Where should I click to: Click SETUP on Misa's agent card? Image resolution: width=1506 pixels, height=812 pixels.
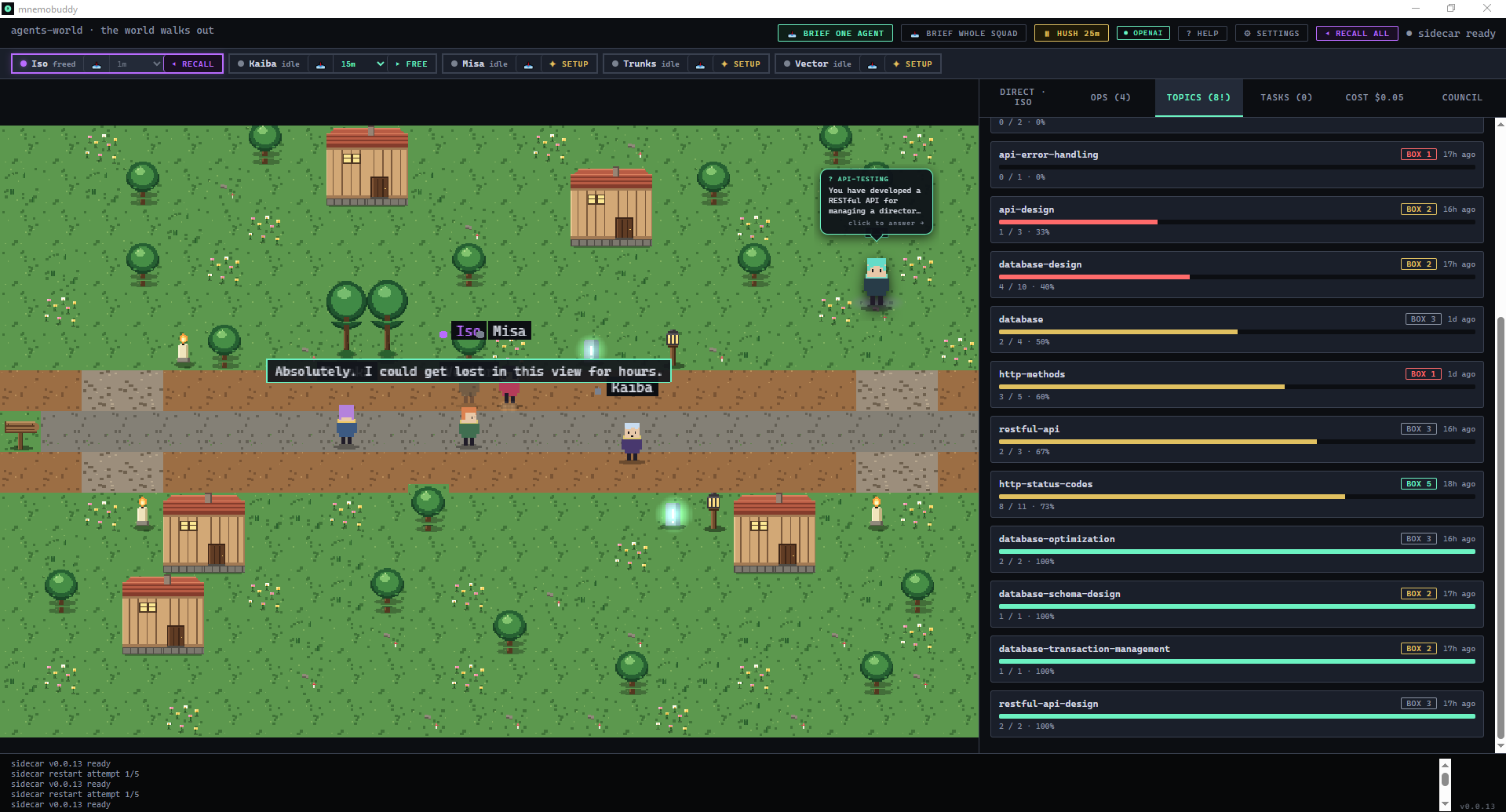569,64
